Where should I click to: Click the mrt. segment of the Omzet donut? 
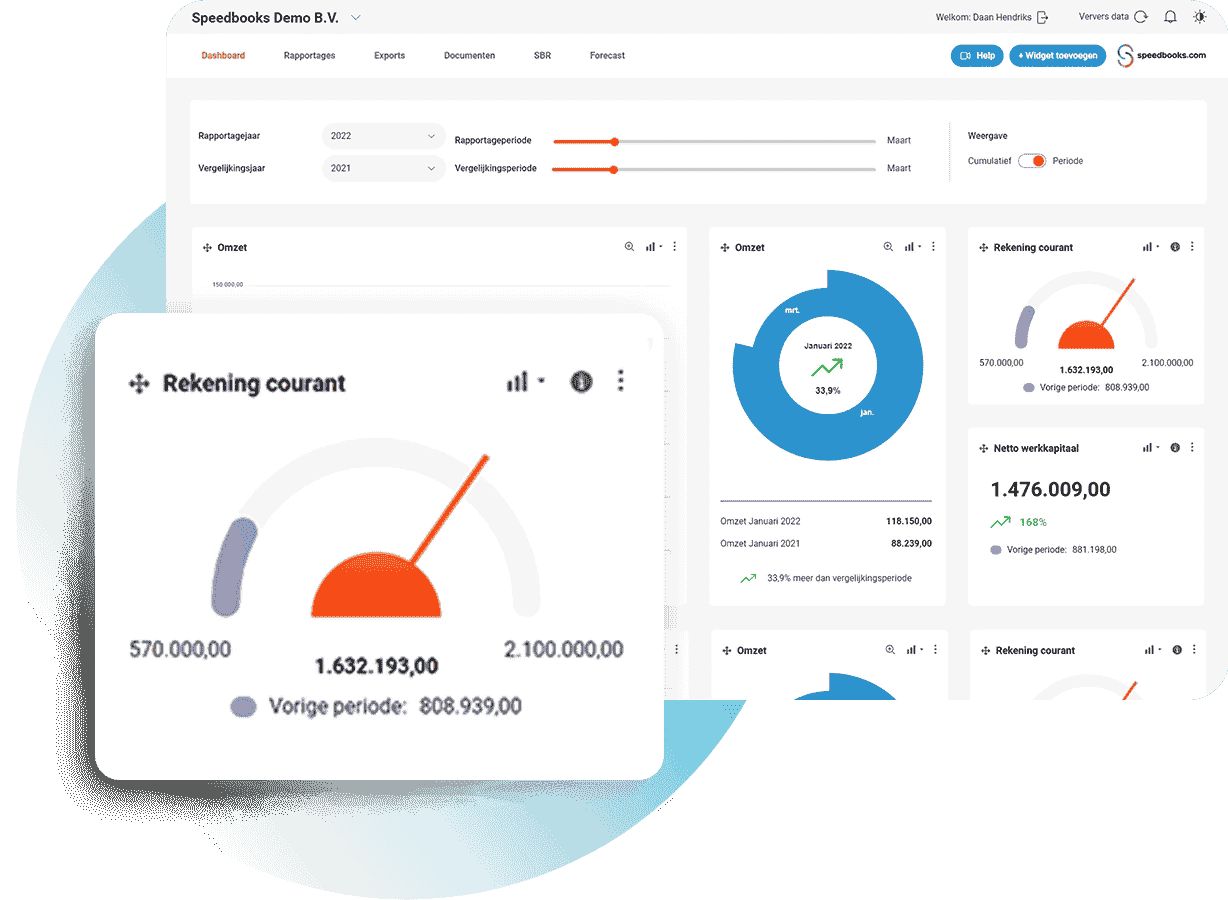792,311
